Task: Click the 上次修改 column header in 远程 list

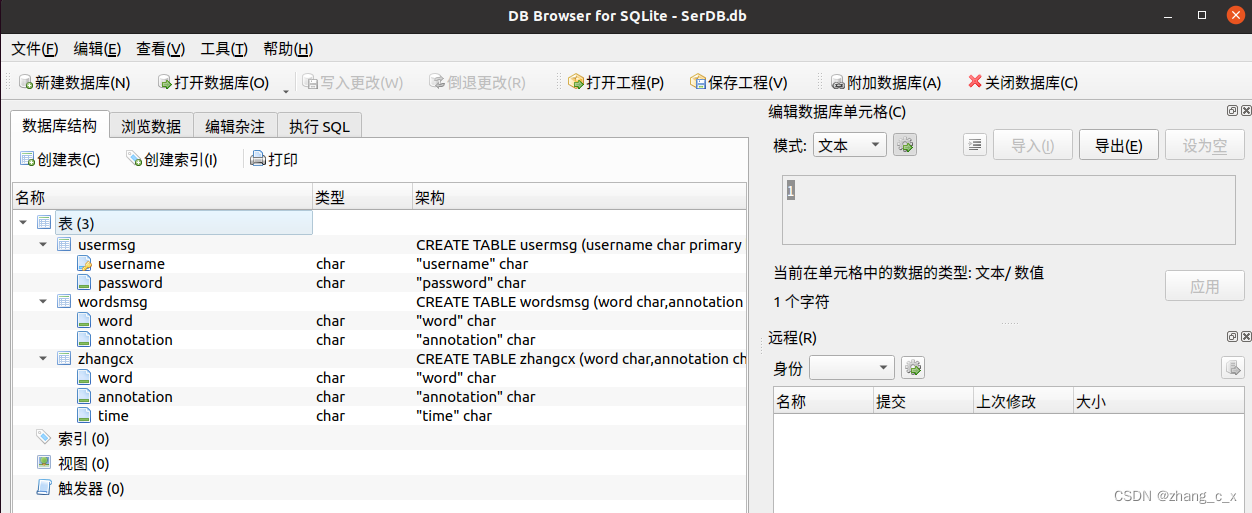Action: (1023, 402)
